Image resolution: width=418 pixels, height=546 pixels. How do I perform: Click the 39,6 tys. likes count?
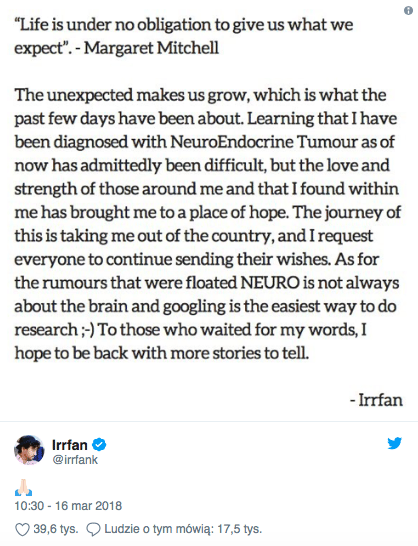tap(56, 529)
